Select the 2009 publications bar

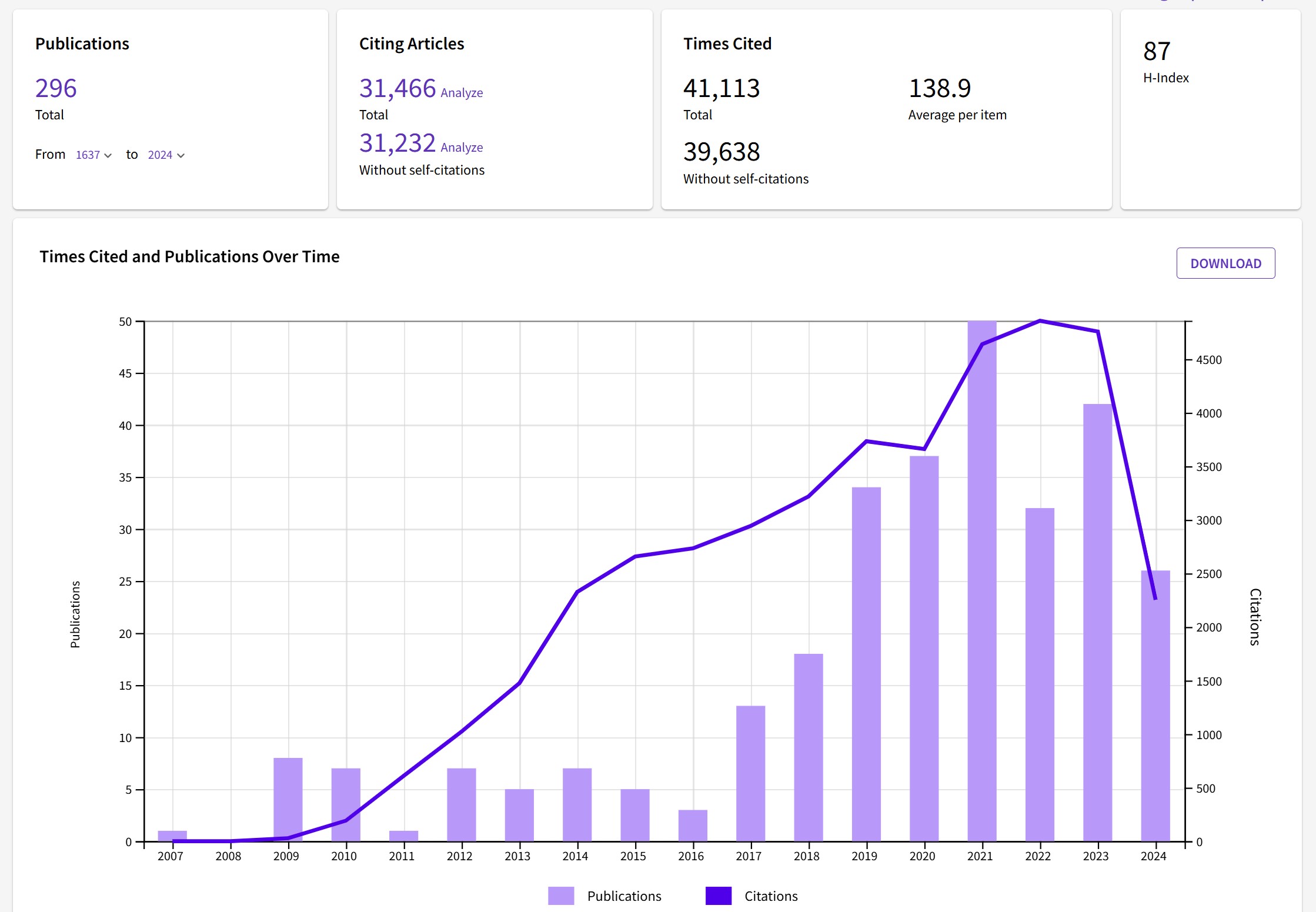288,799
